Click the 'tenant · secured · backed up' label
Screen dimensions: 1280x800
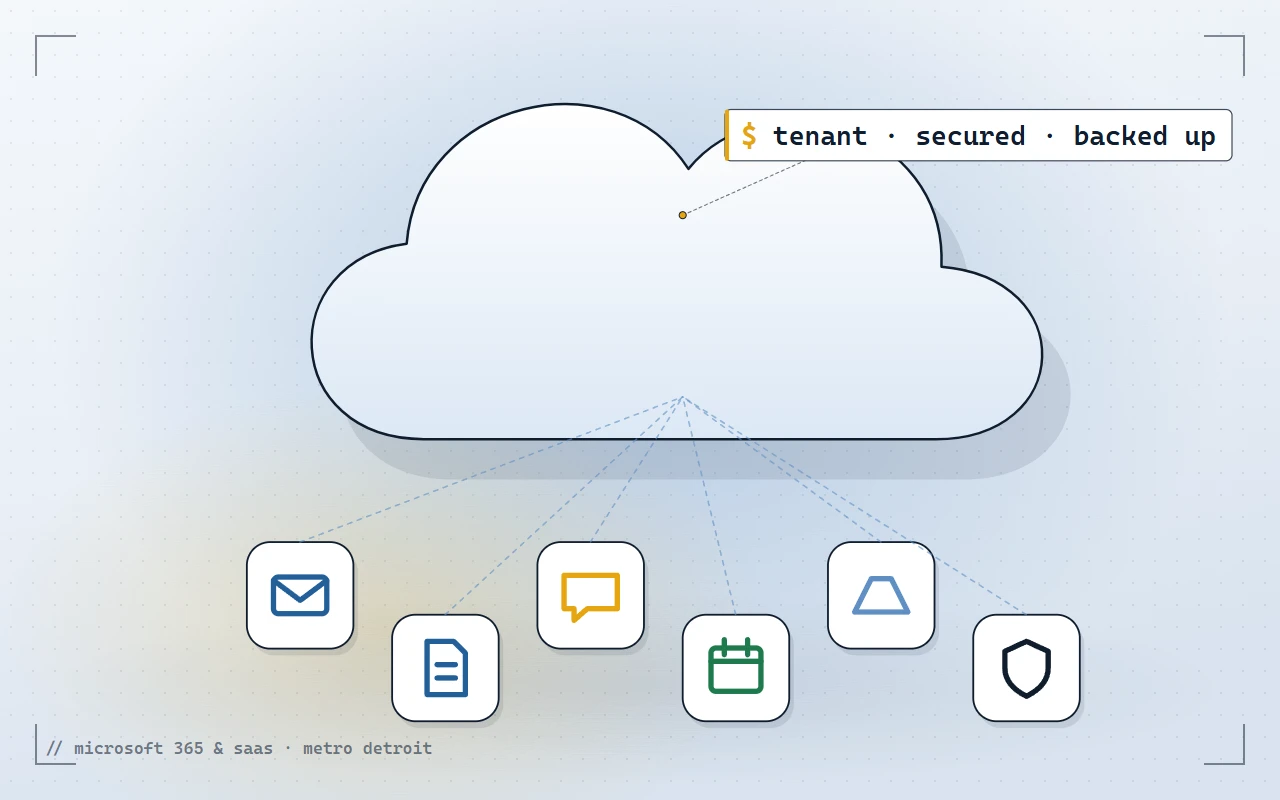point(979,135)
